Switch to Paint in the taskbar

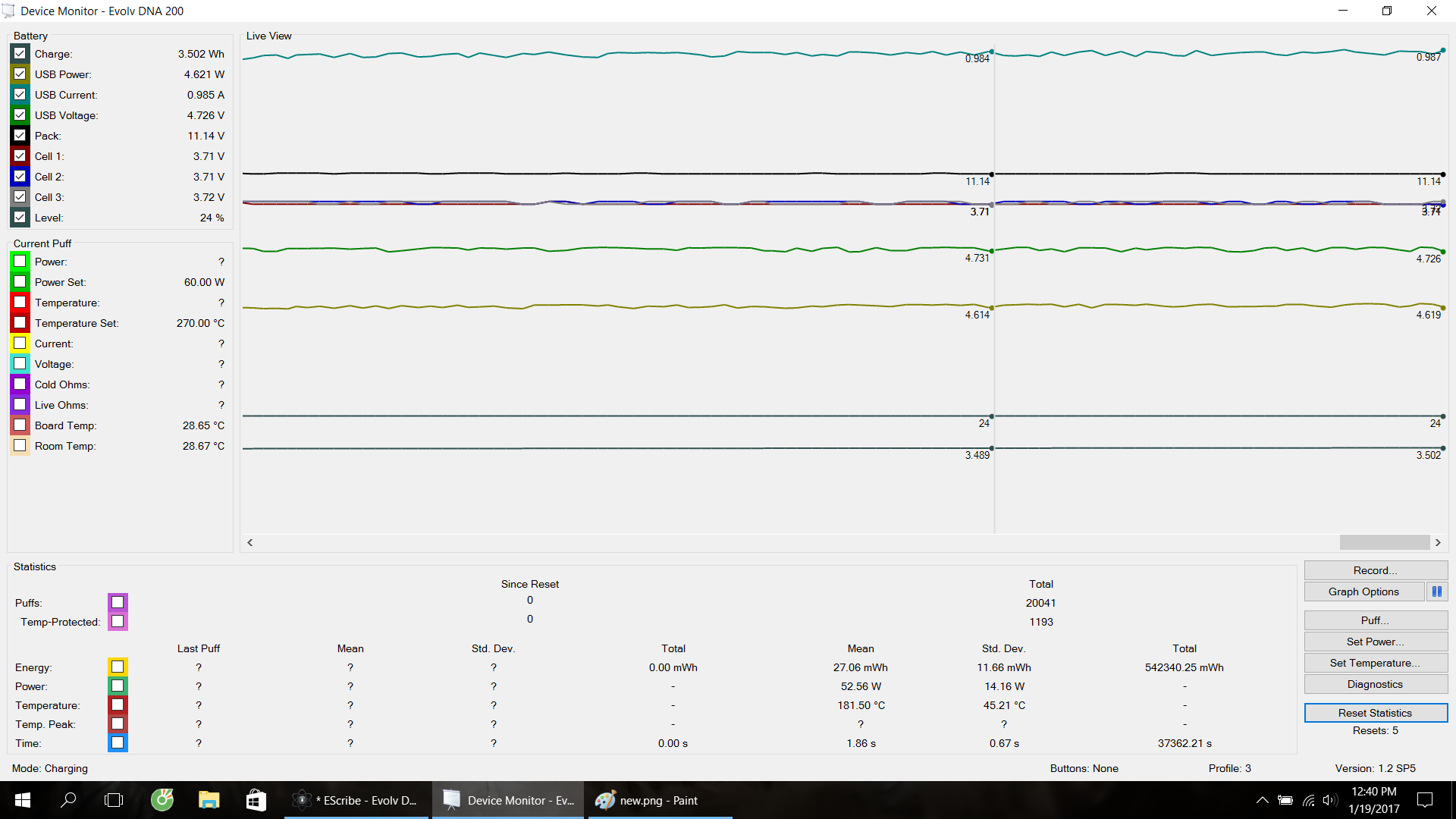pyautogui.click(x=658, y=800)
